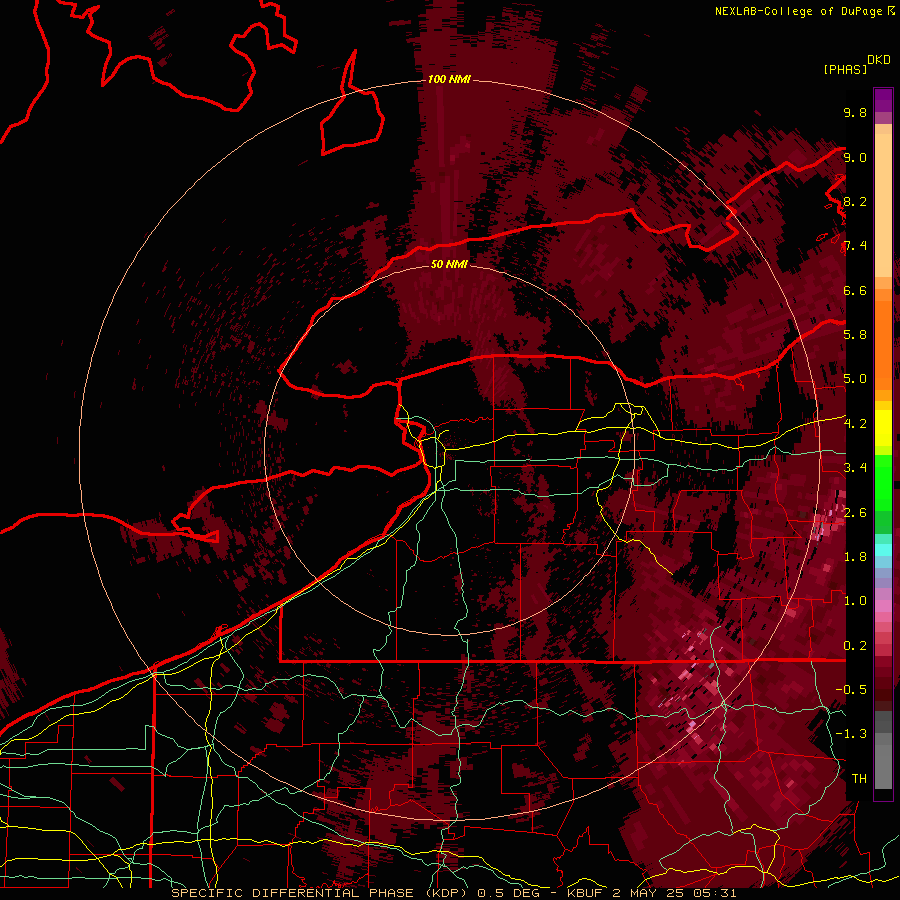Select the 5.0 scale label
This screenshot has width=900, height=900.
(x=855, y=379)
